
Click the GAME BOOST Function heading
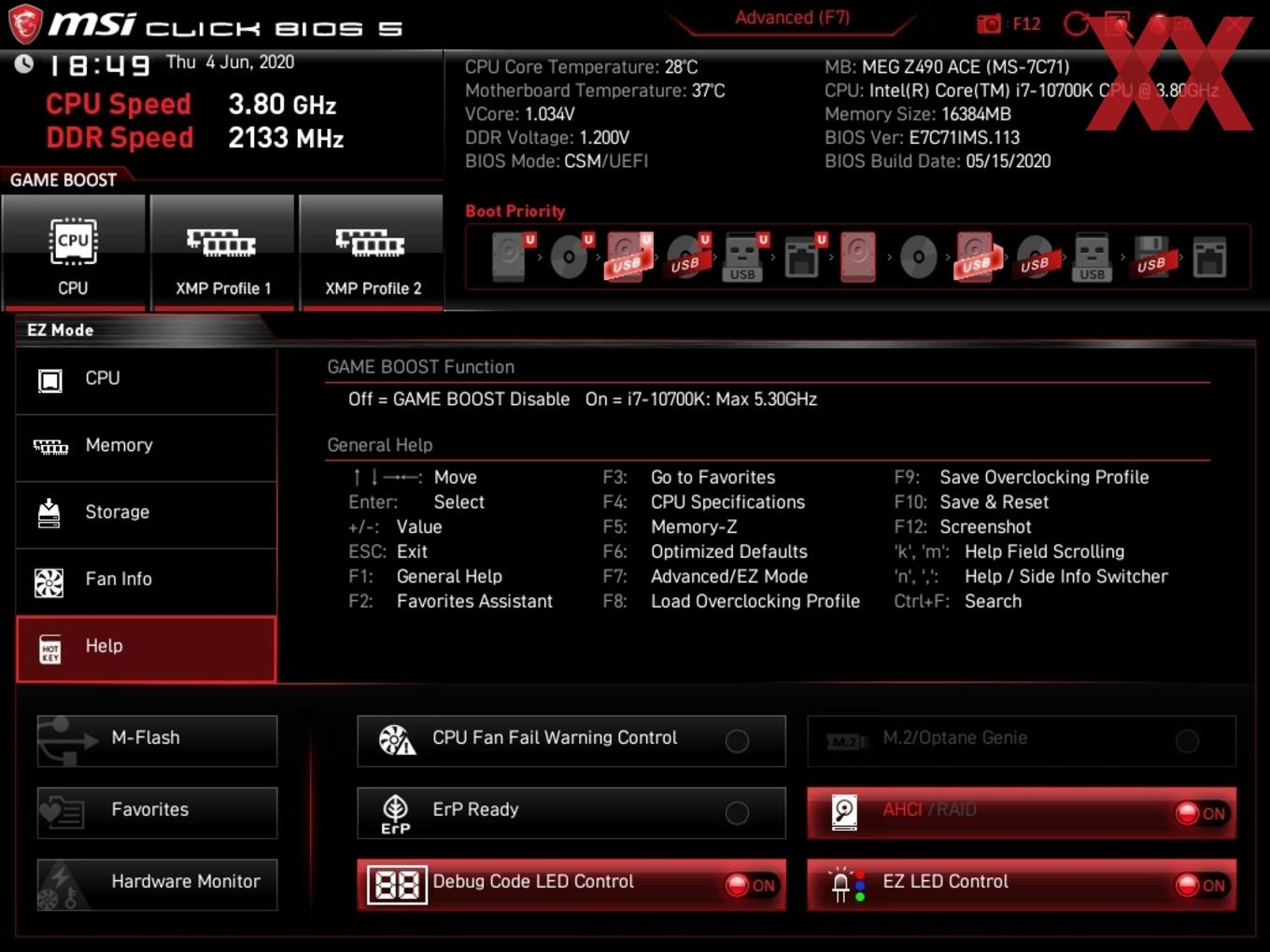pyautogui.click(x=420, y=367)
